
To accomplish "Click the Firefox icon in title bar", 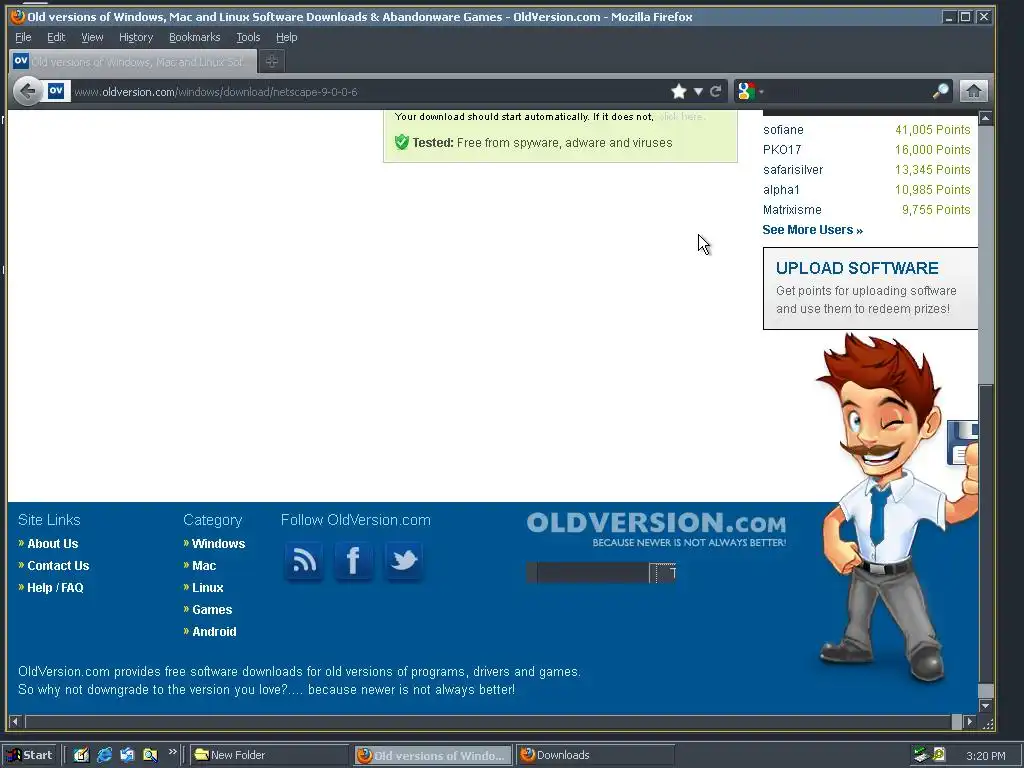I will coord(18,16).
